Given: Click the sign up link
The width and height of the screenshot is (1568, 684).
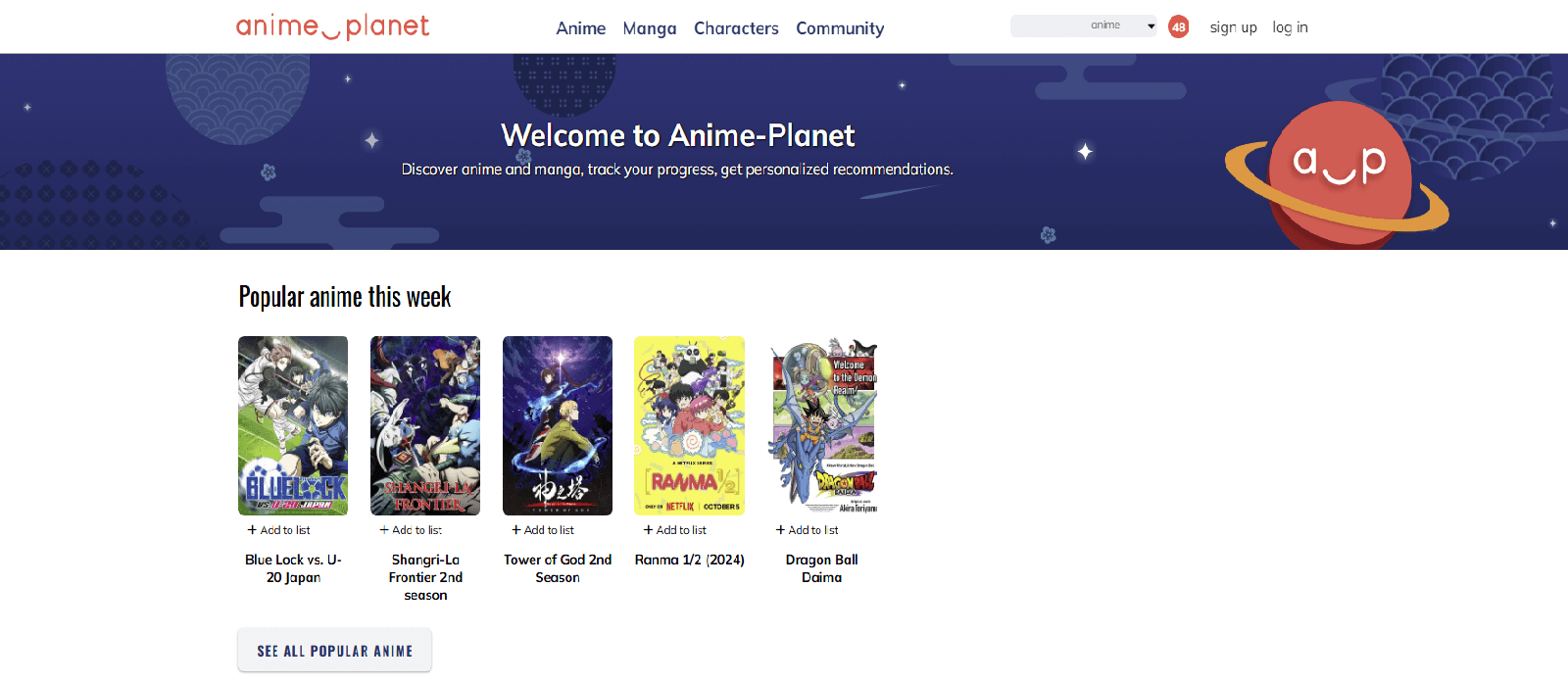Looking at the screenshot, I should click(x=1233, y=27).
